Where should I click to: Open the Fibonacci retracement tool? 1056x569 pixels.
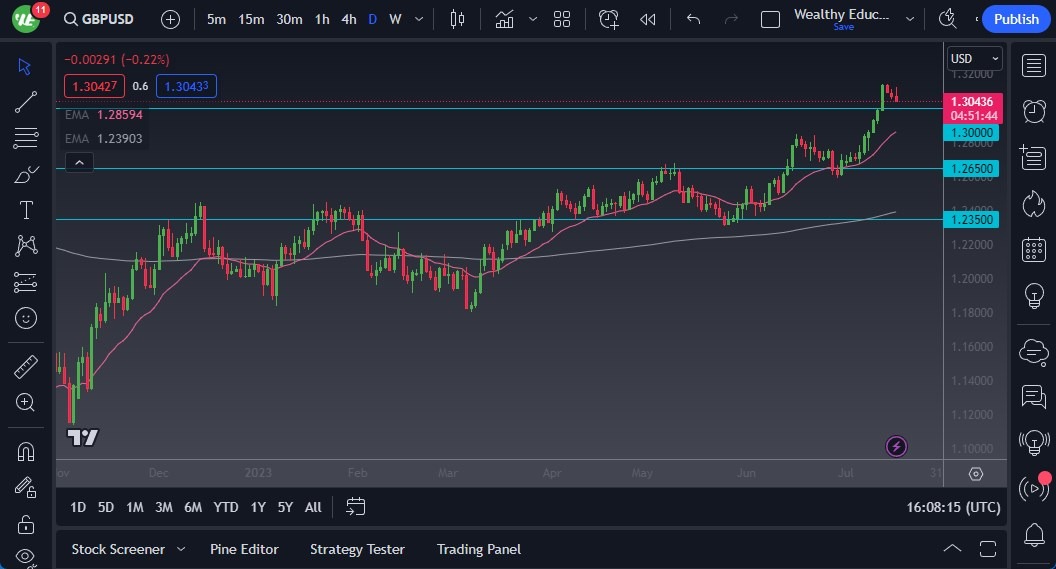click(26, 138)
